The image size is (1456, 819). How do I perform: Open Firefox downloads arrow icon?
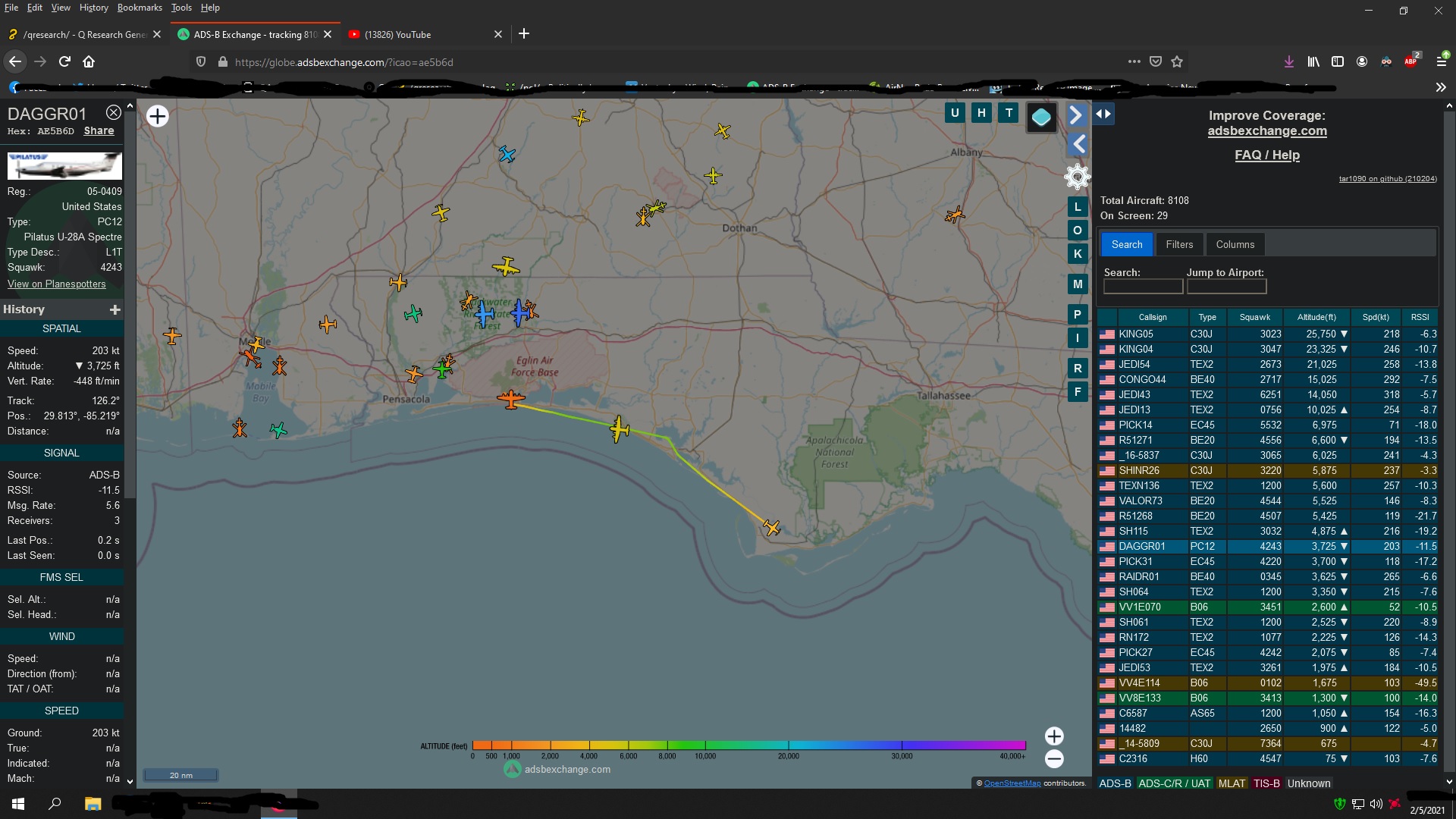(1288, 61)
